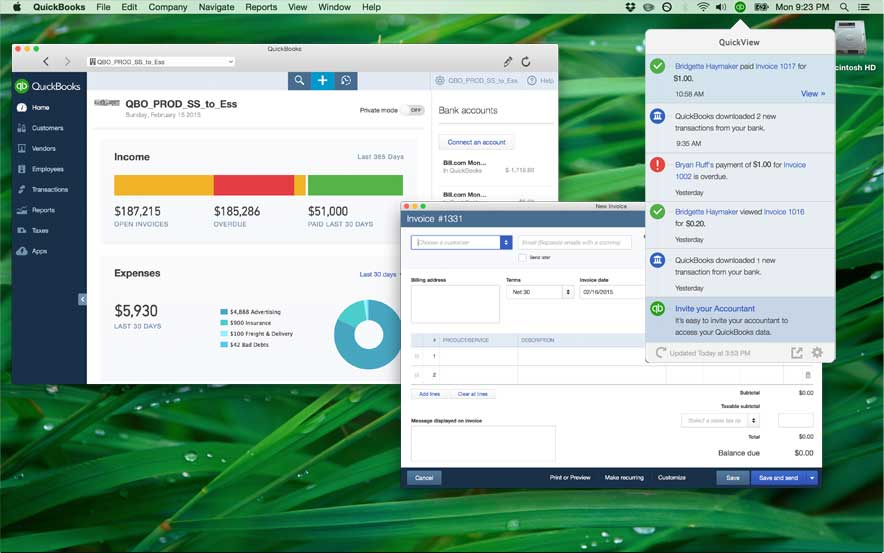Click green paid bar segment
884x553 pixels.
point(355,185)
